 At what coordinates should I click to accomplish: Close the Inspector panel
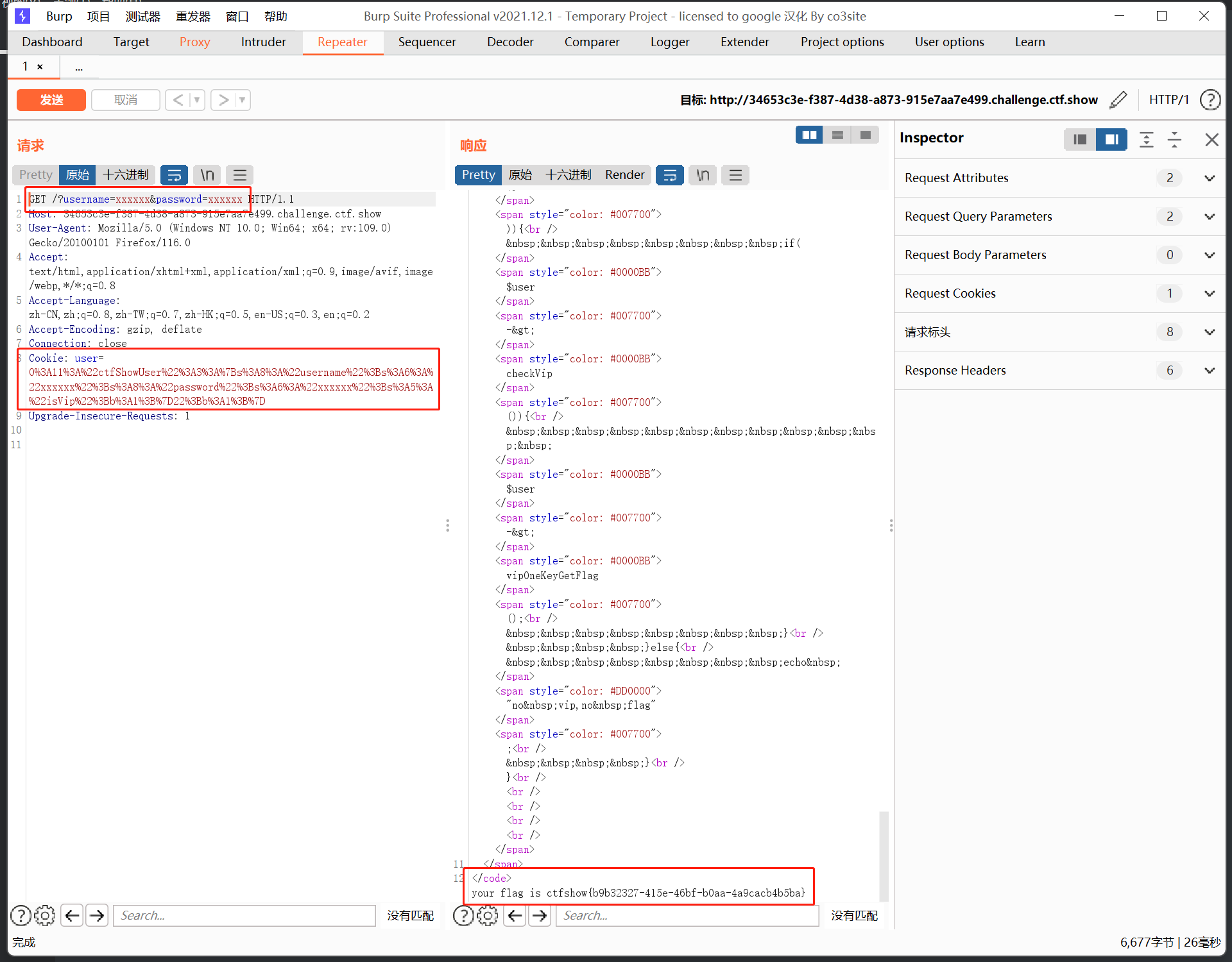point(1211,139)
